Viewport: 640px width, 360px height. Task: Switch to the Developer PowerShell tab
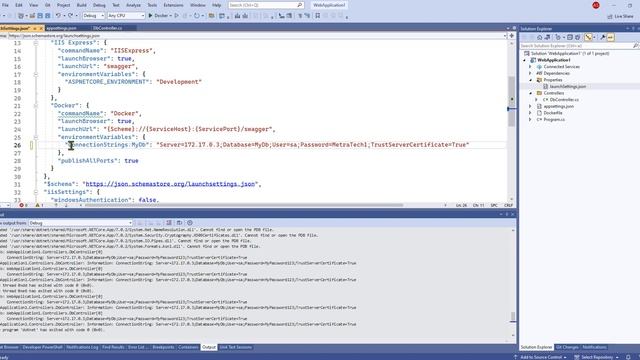click(42, 347)
